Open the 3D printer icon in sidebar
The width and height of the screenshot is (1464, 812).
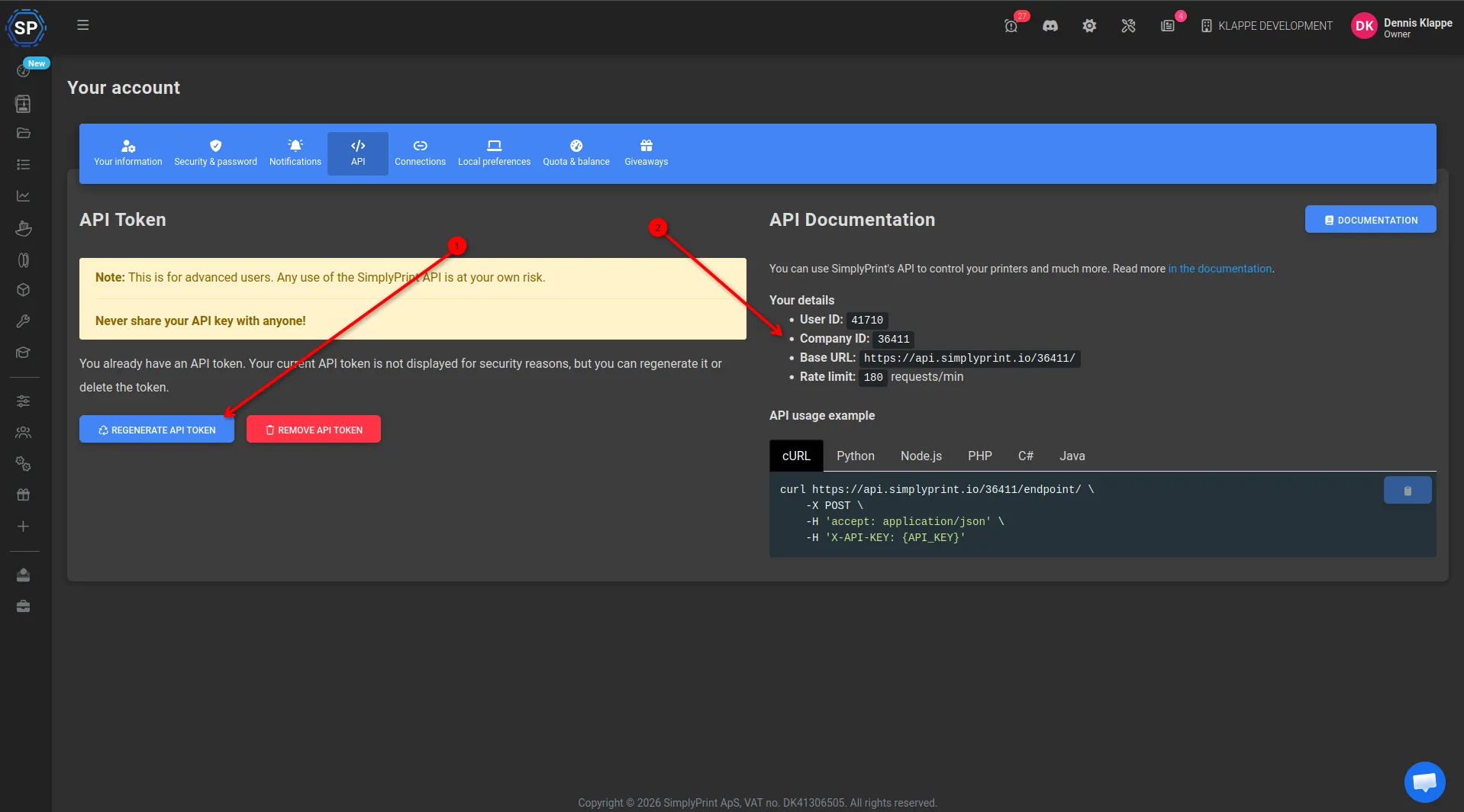(x=24, y=103)
